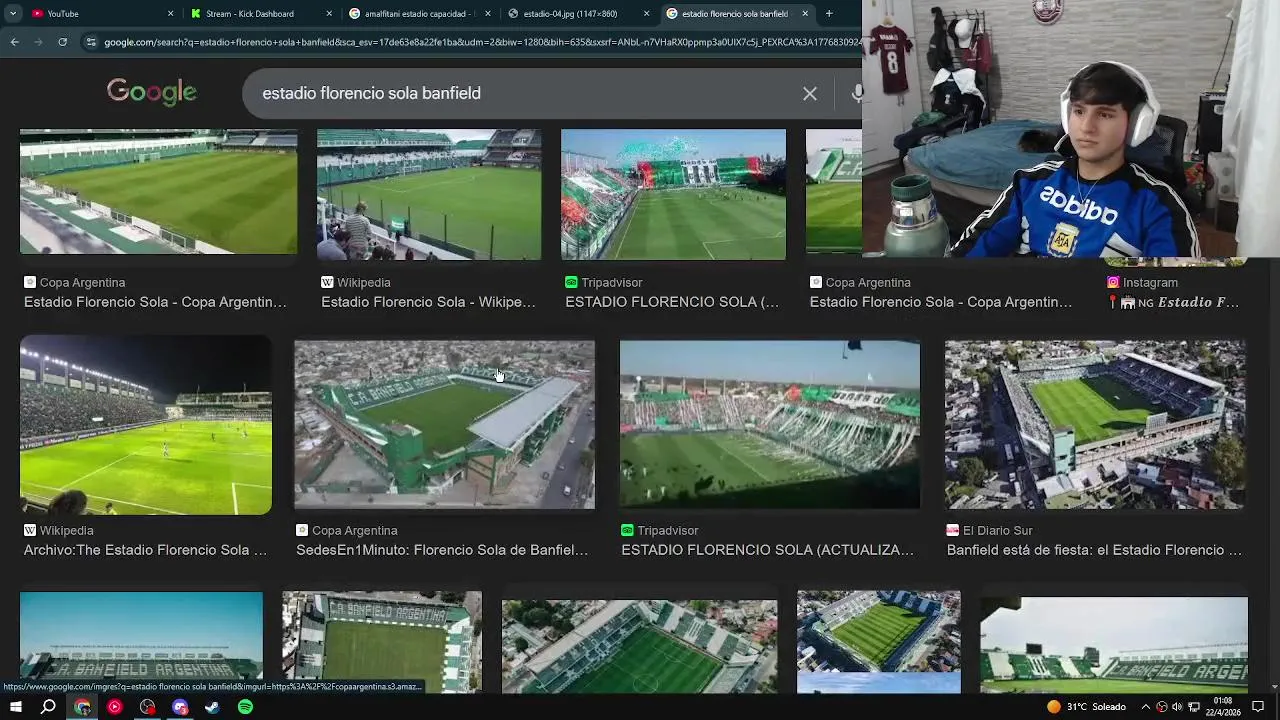The height and width of the screenshot is (720, 1280).
Task: Reload the page with the refresh icon
Action: [x=62, y=42]
